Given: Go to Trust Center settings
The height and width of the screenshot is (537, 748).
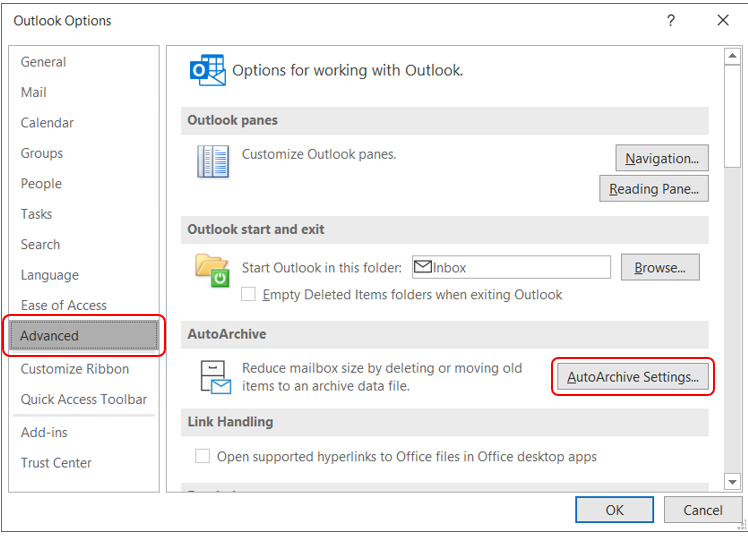Looking at the screenshot, I should click(x=56, y=463).
